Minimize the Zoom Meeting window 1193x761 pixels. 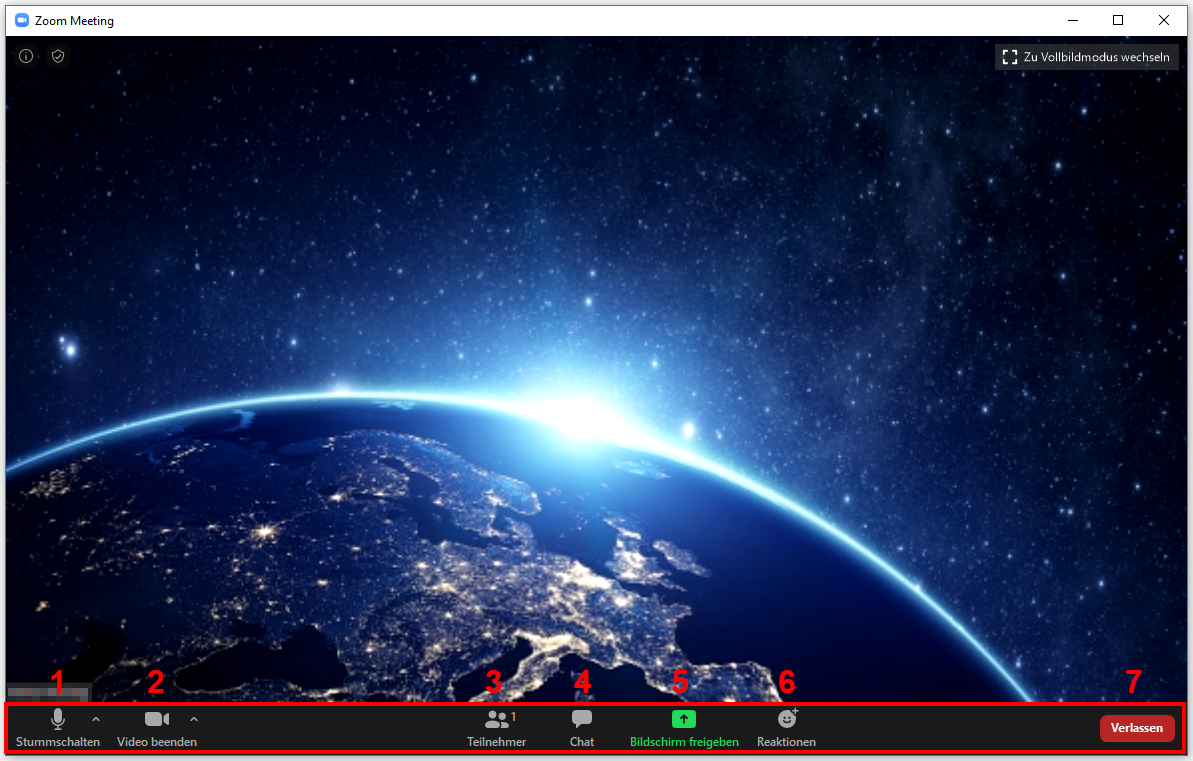pyautogui.click(x=1072, y=20)
